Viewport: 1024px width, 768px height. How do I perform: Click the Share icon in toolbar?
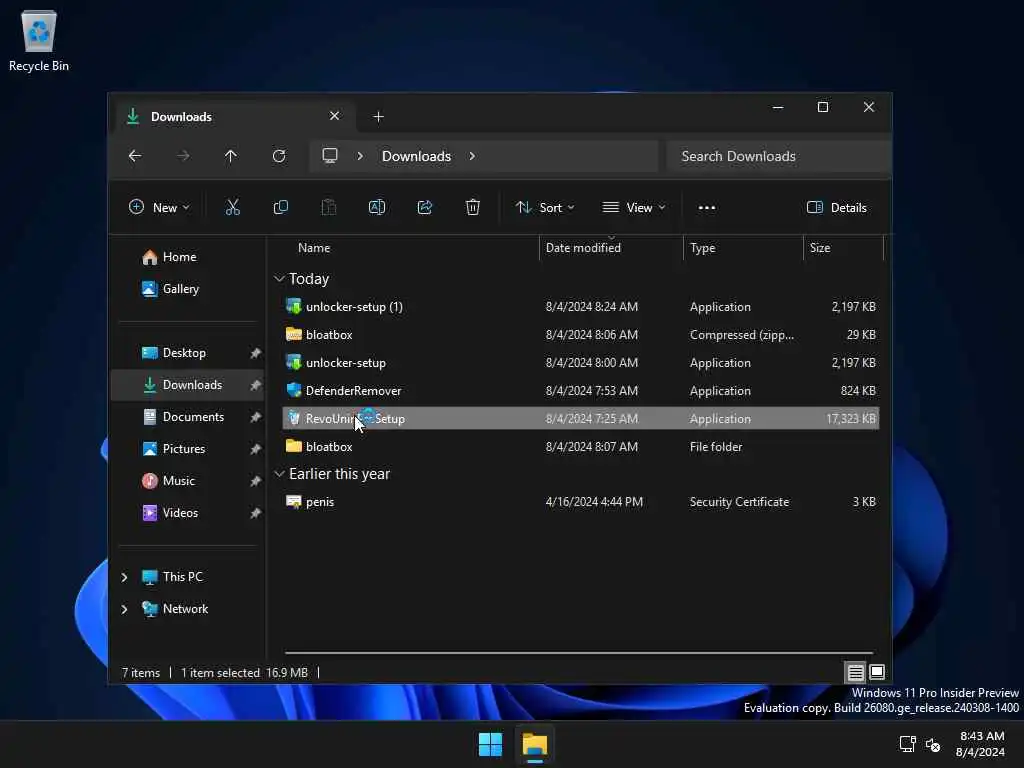click(424, 208)
